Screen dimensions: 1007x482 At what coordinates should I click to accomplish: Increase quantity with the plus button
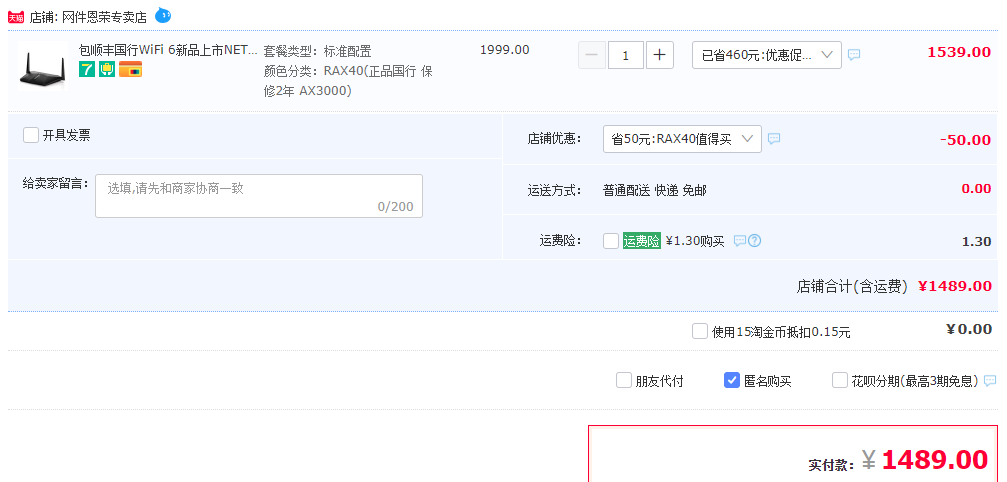pos(659,55)
